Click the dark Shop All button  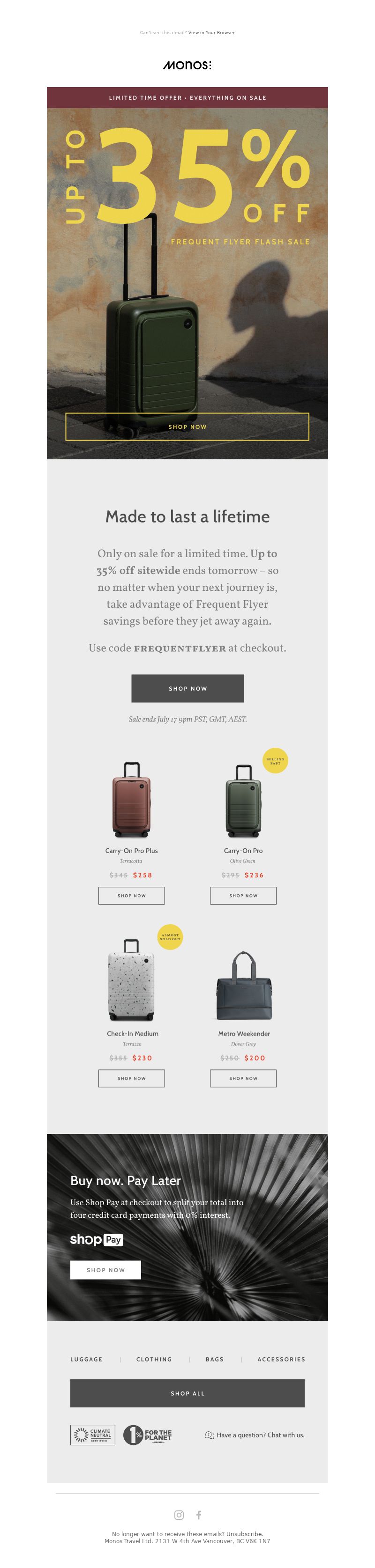[x=187, y=1393]
